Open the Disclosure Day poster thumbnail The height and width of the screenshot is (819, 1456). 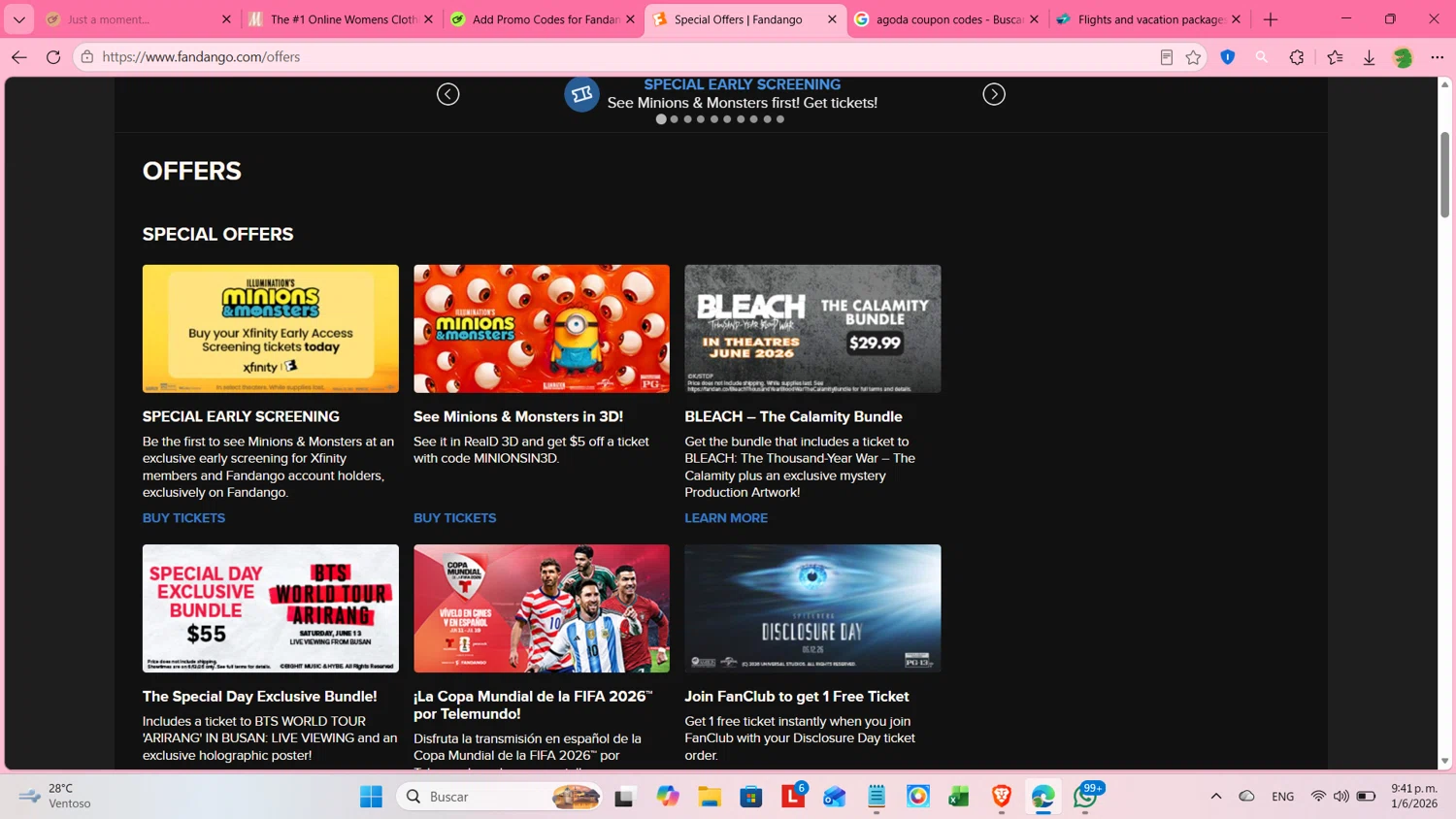tap(812, 608)
